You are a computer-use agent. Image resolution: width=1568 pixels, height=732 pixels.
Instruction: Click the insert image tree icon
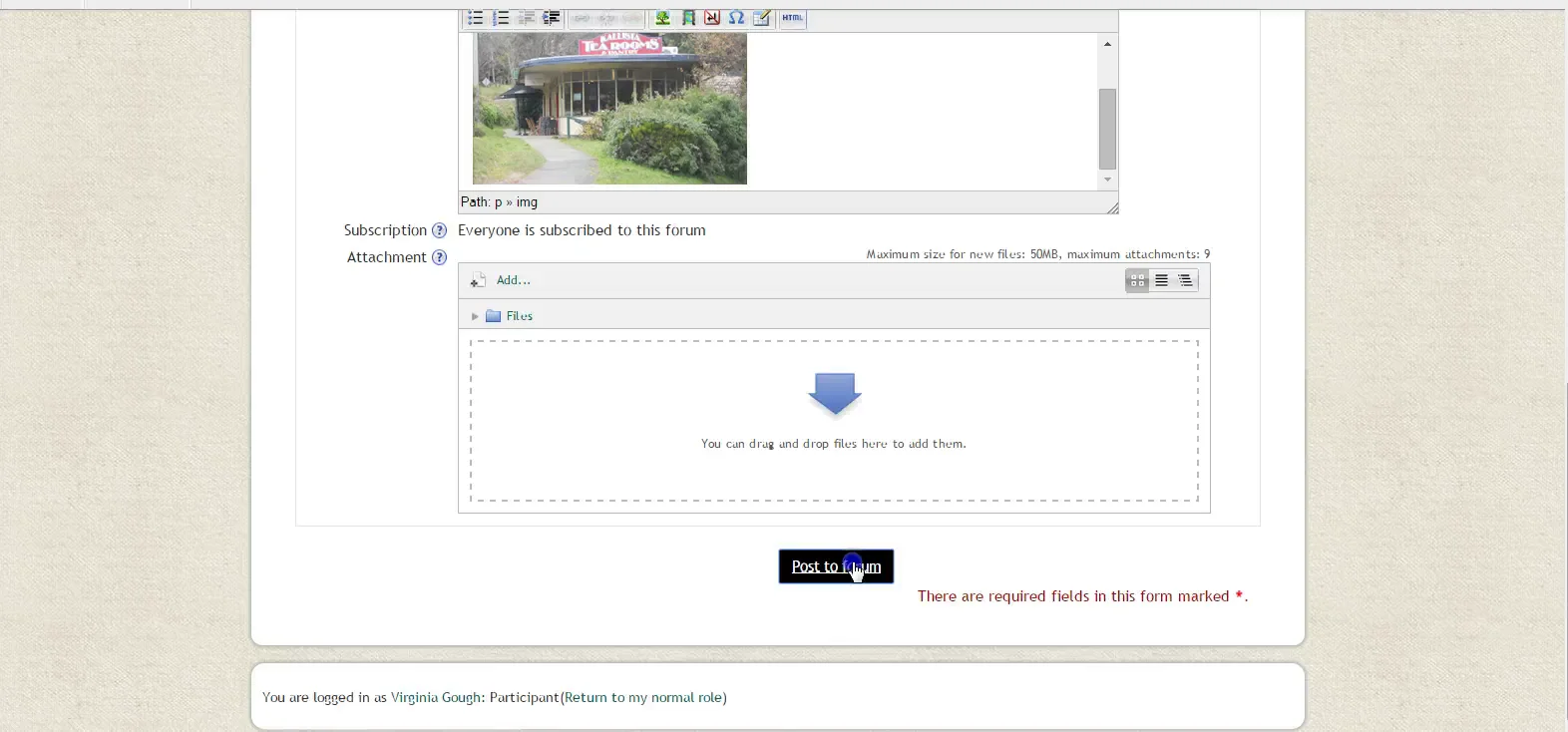pyautogui.click(x=662, y=18)
